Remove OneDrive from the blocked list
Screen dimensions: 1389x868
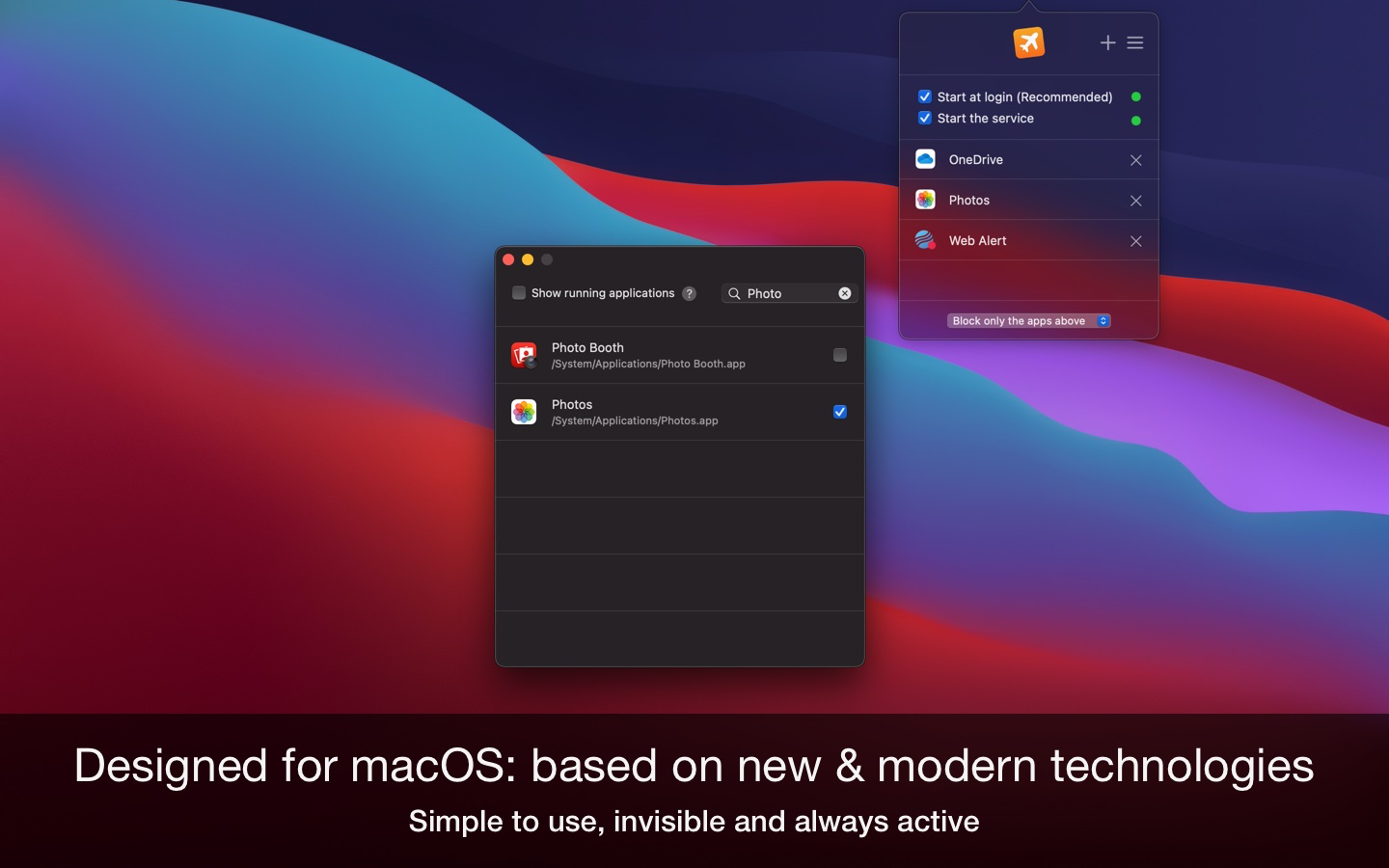(1135, 160)
